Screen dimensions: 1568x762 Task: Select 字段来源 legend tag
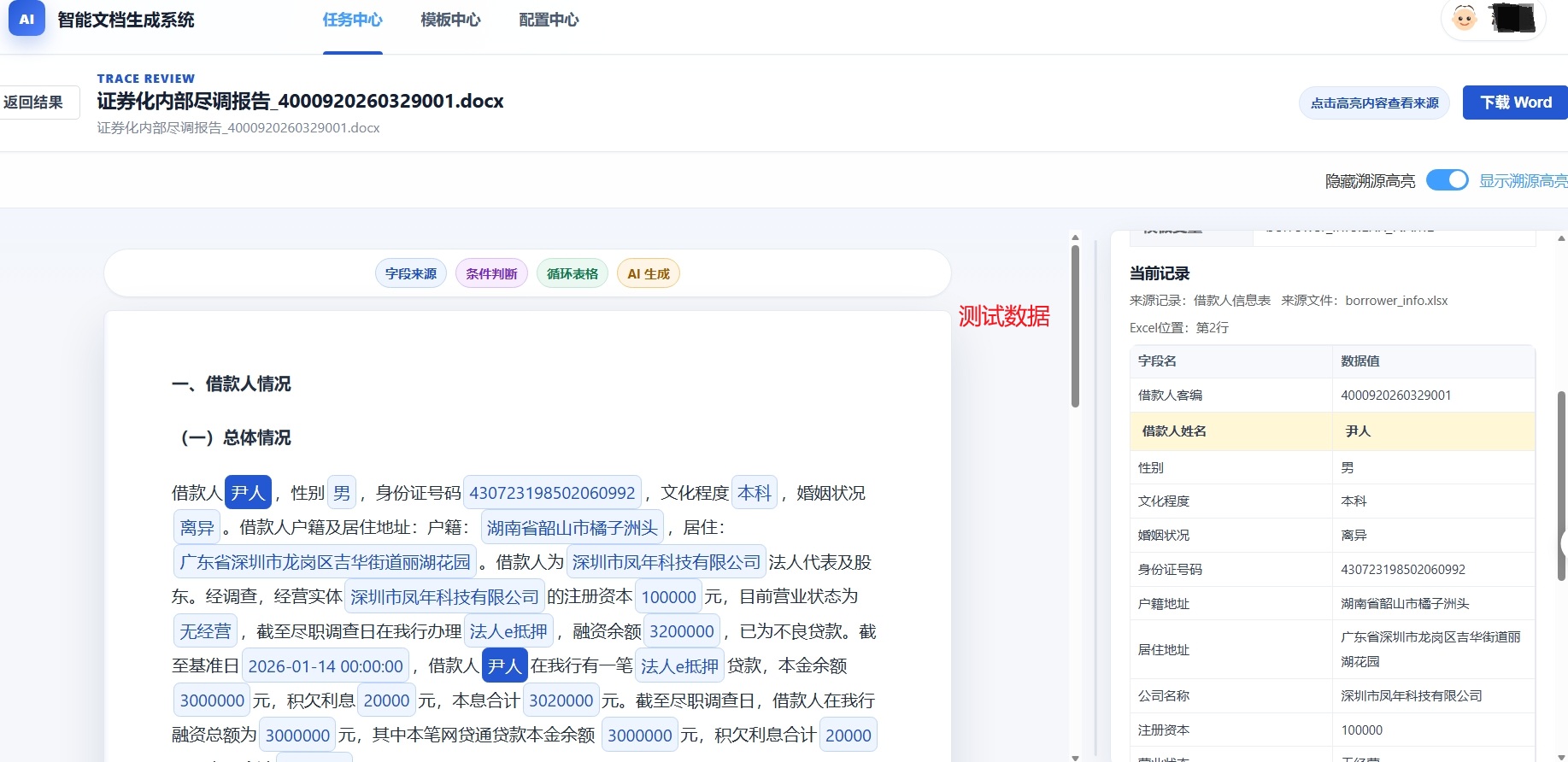tap(411, 273)
